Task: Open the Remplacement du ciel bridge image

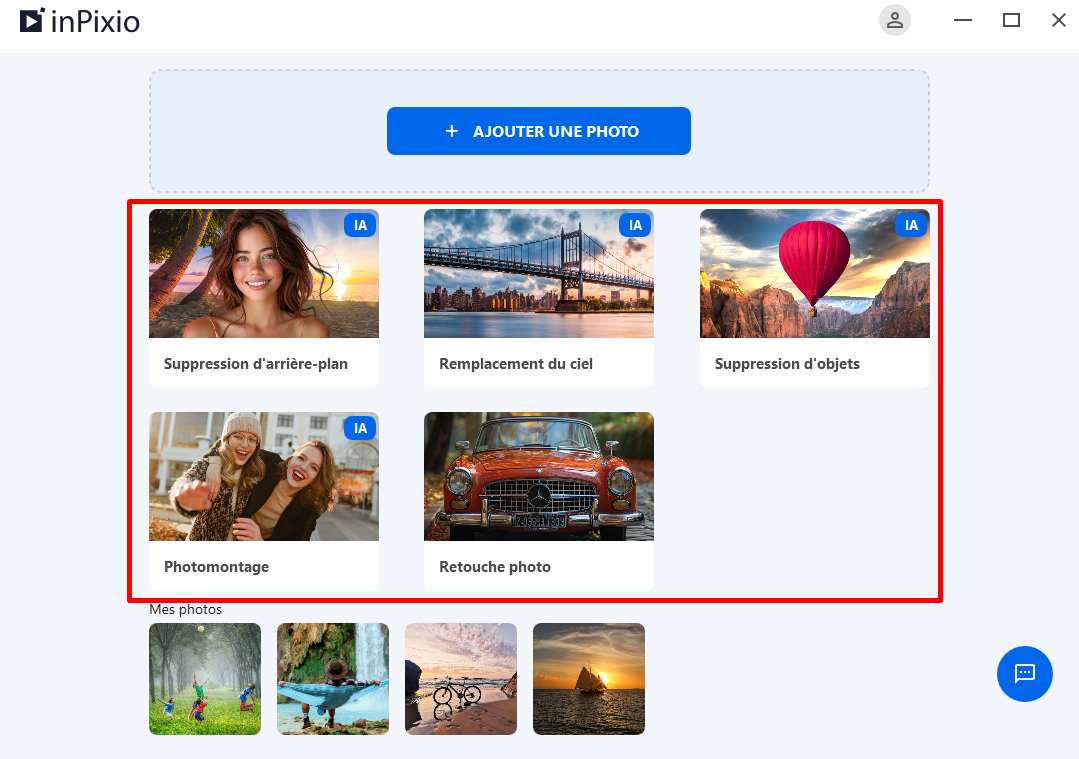Action: (x=539, y=273)
